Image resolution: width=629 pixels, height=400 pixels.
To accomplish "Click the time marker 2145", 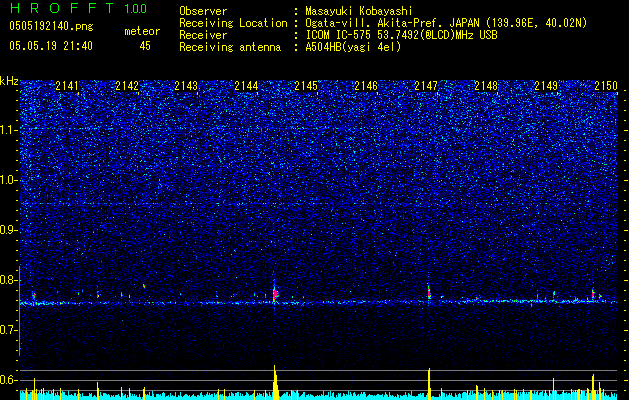I will (306, 85).
